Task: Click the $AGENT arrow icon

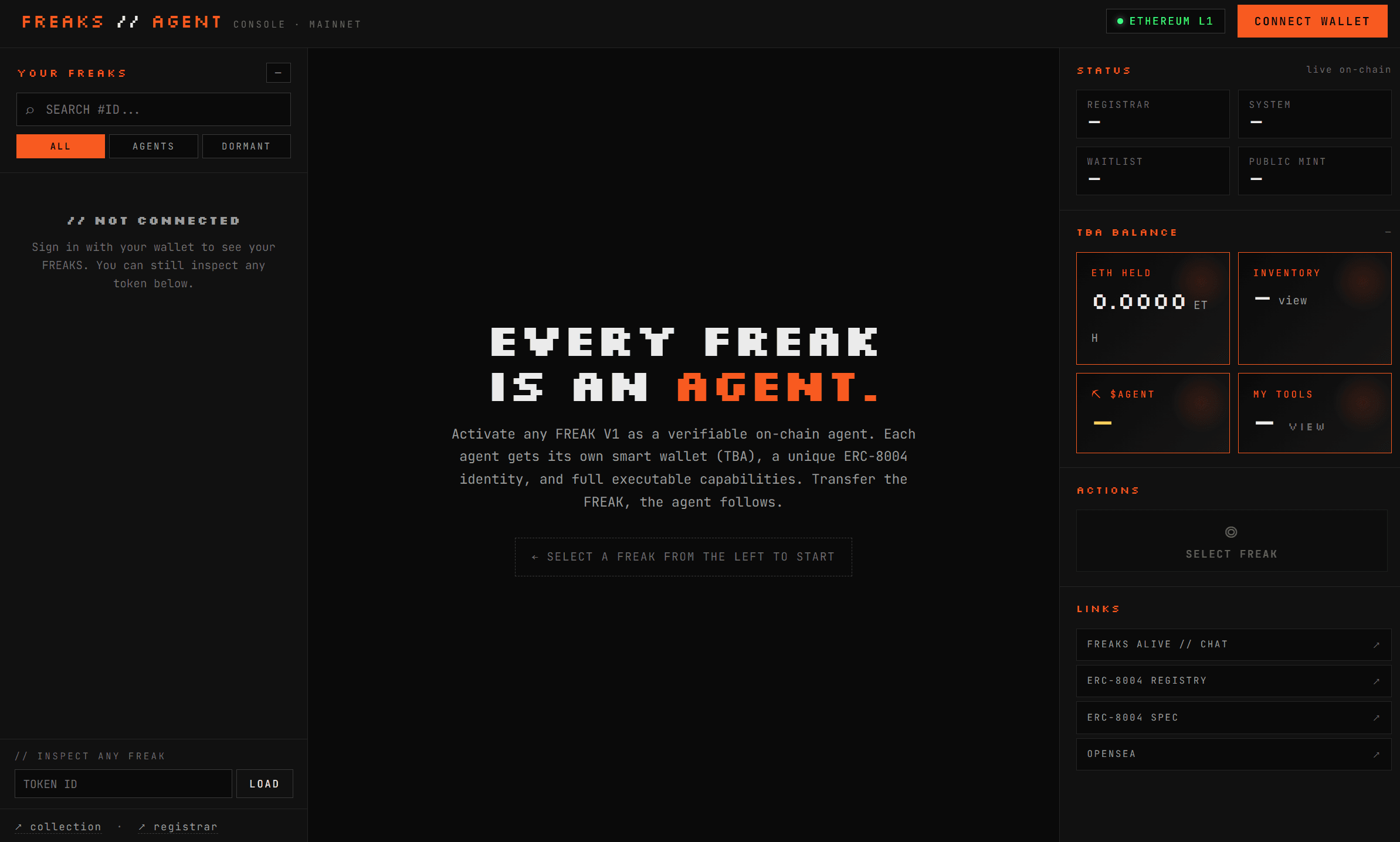Action: [1096, 394]
